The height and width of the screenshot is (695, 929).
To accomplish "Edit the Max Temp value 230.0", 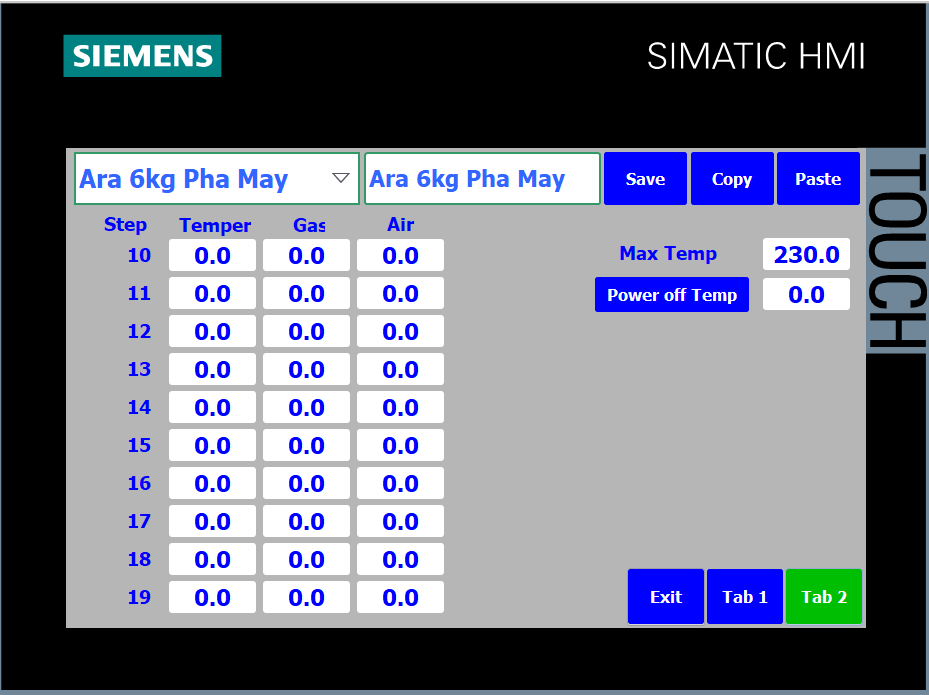I will [806, 255].
